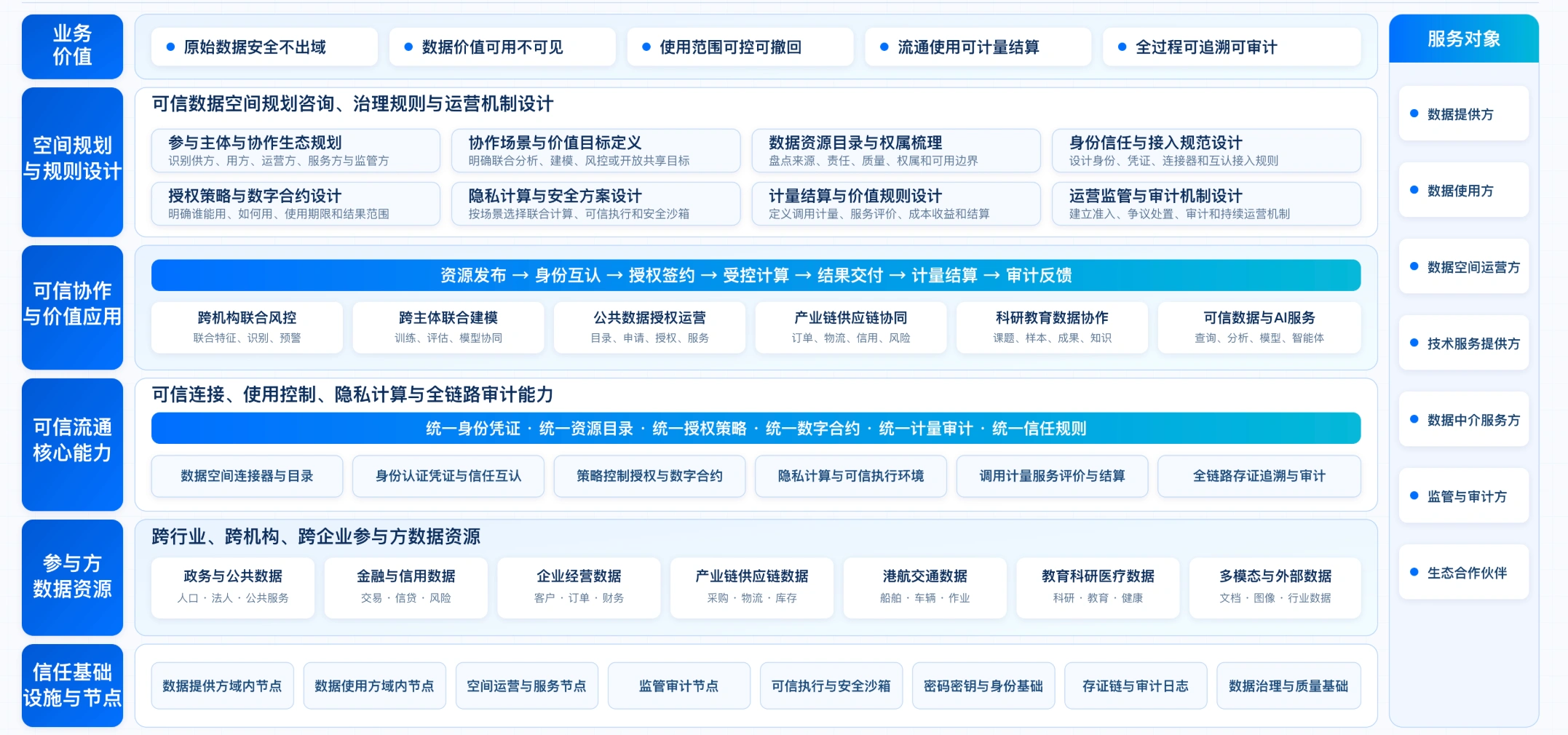Open the 参与主体与协作生态规划 card
This screenshot has width=1568, height=735.
click(296, 151)
